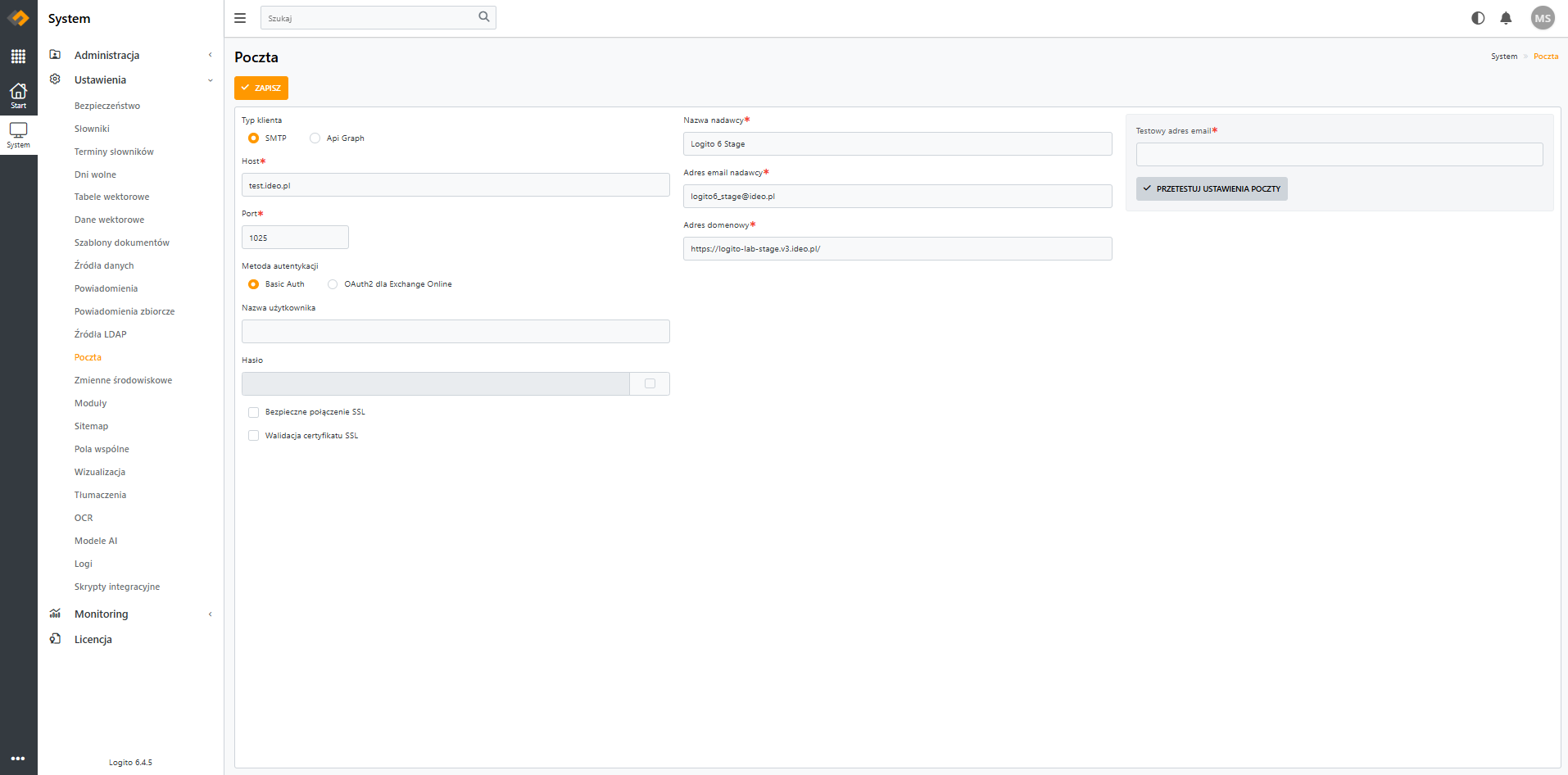Select the SMTP client type
The width and height of the screenshot is (1568, 775).
click(254, 138)
